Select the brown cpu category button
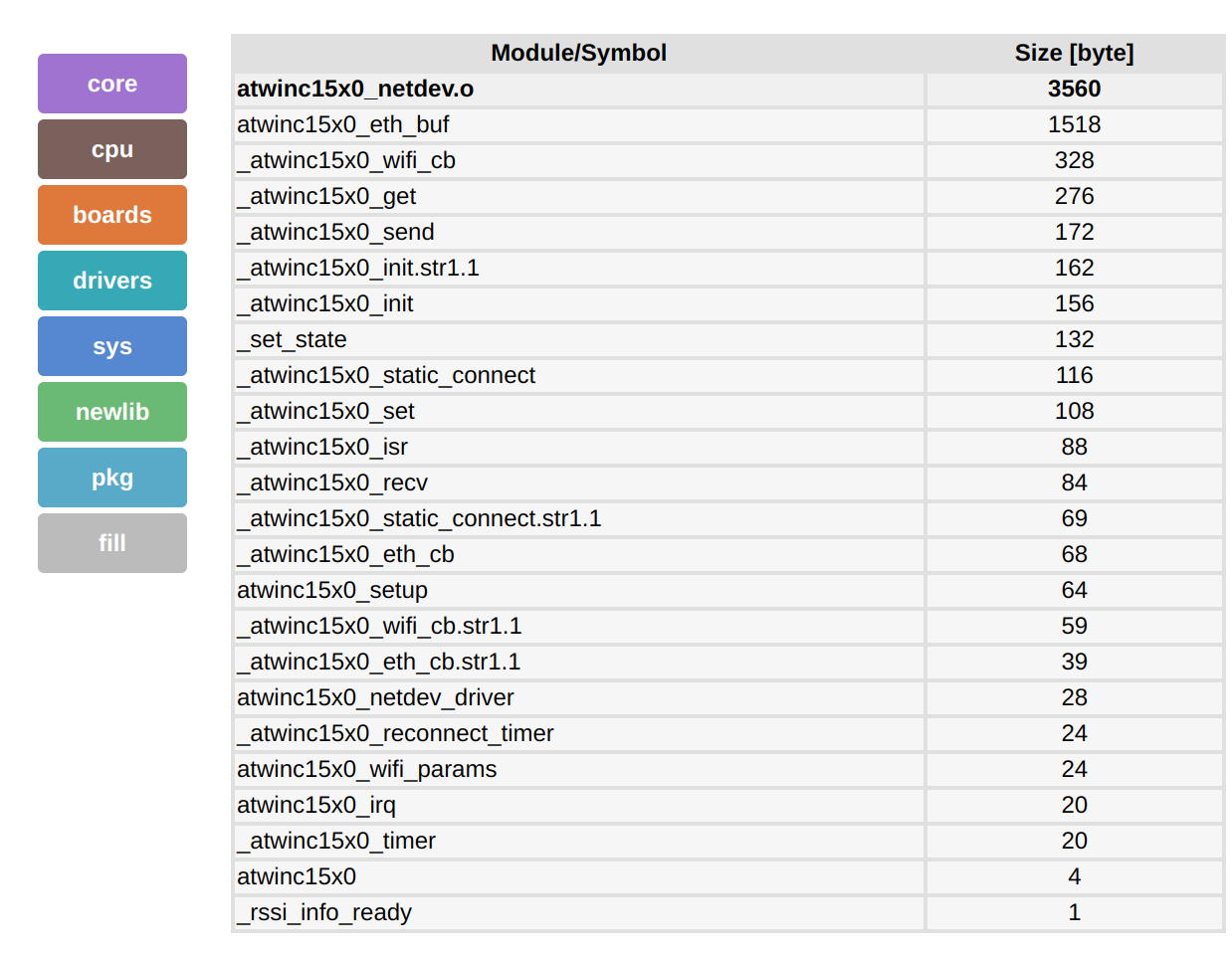 tap(112, 149)
